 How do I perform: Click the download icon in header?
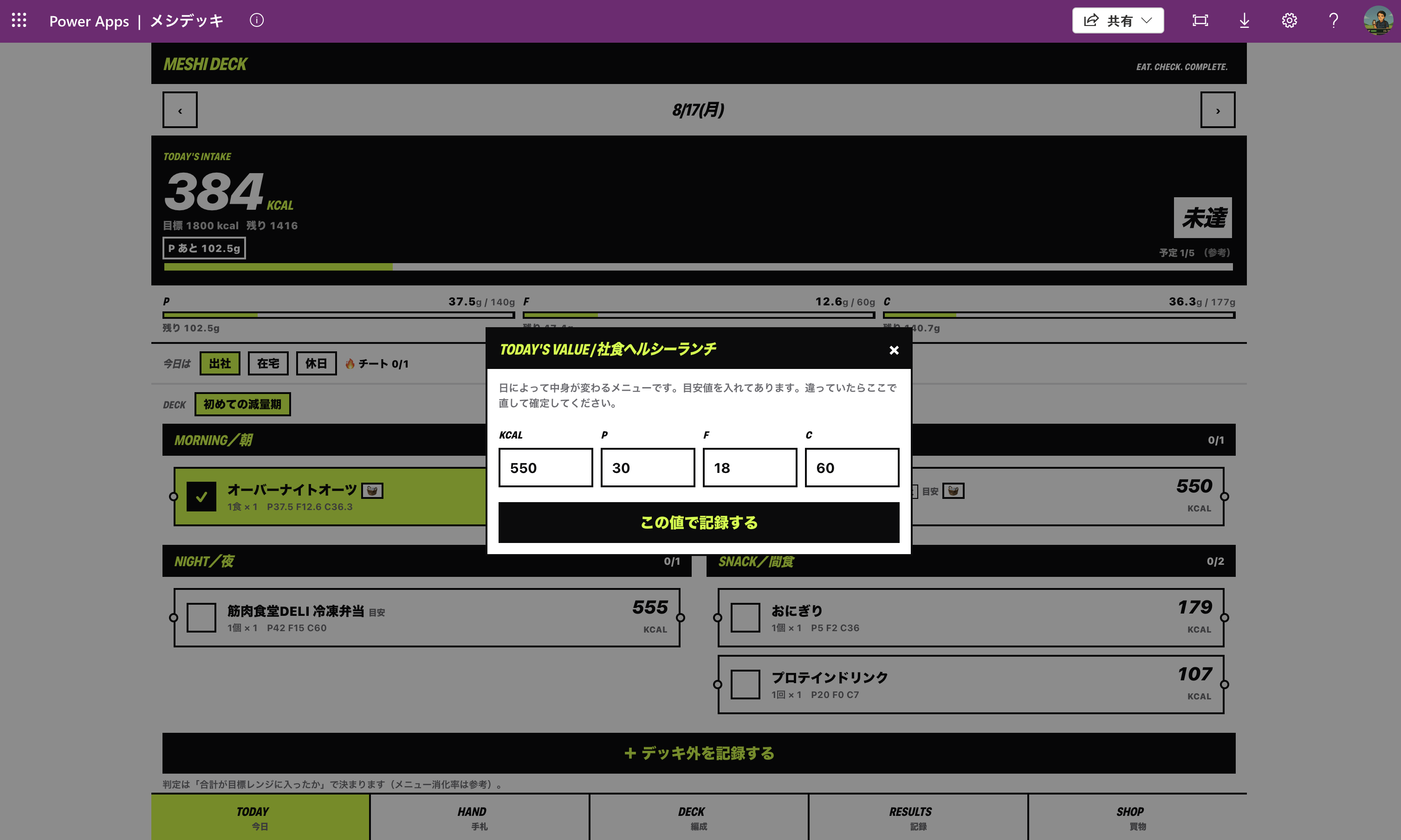(1244, 20)
